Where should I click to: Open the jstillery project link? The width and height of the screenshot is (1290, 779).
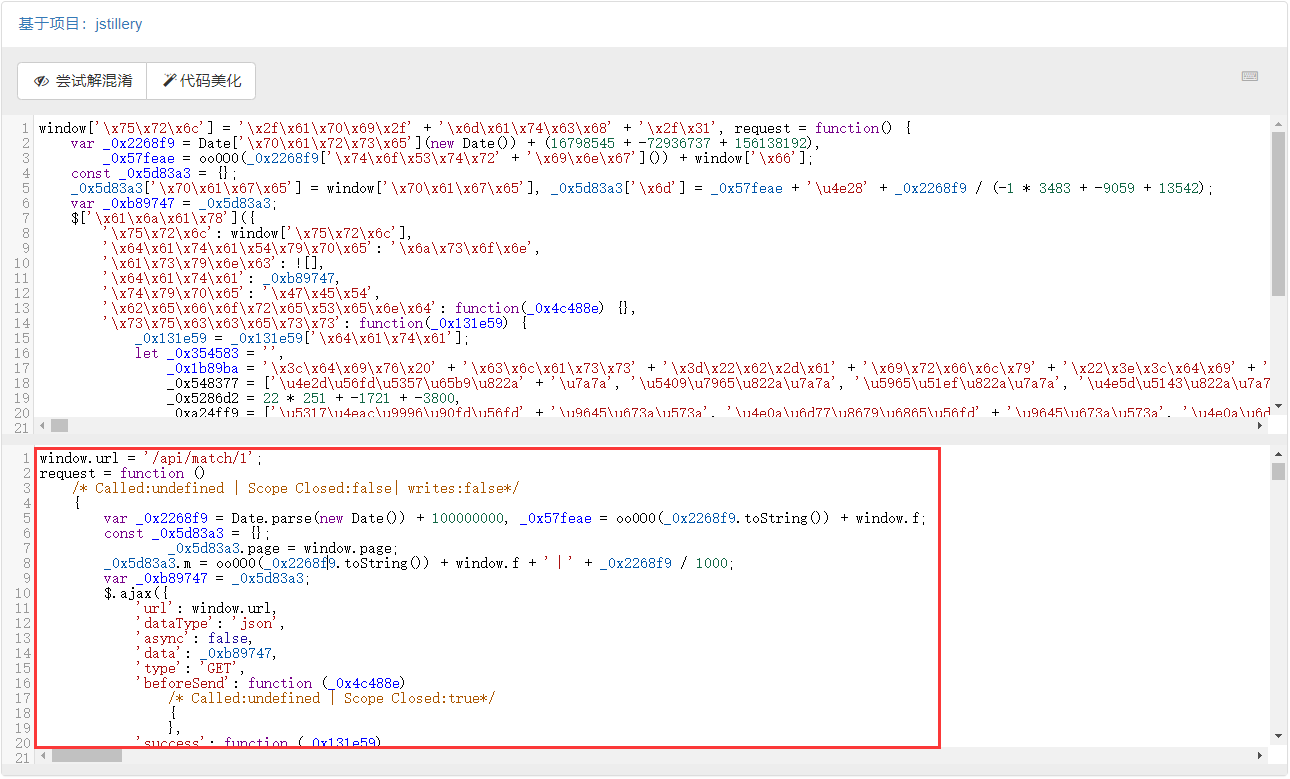coord(119,23)
